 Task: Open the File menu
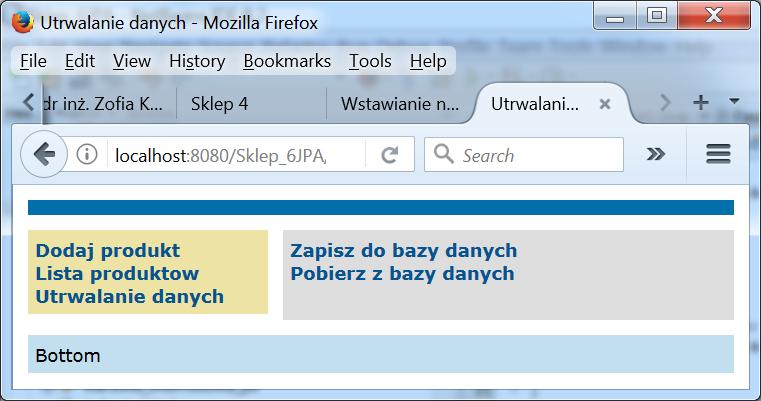(33, 61)
